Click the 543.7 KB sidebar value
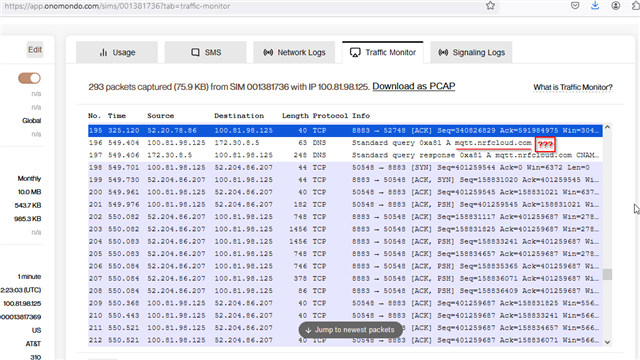The image size is (640, 360). pyautogui.click(x=28, y=205)
